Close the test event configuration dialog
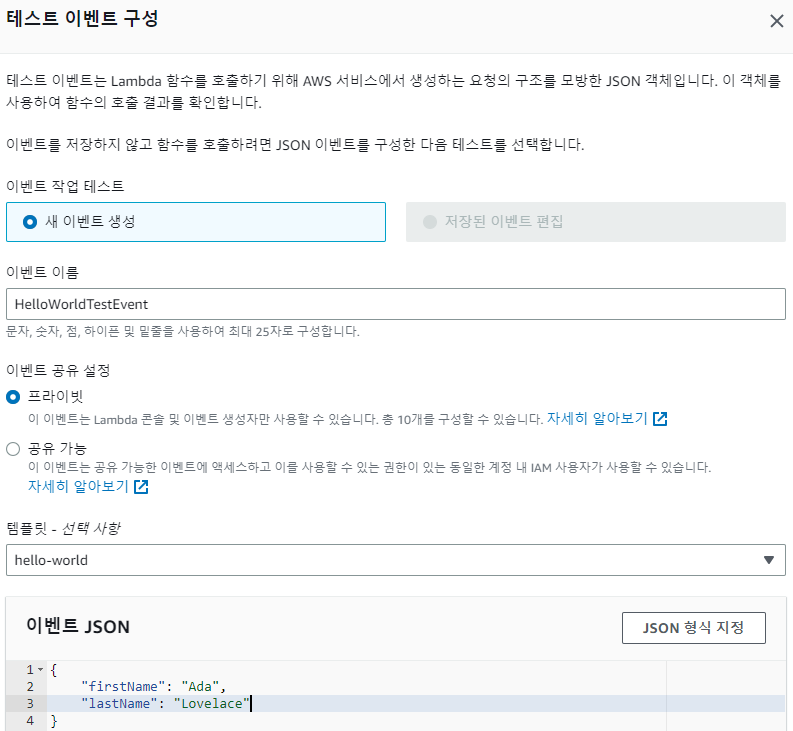This screenshot has height=731, width=793. [776, 21]
